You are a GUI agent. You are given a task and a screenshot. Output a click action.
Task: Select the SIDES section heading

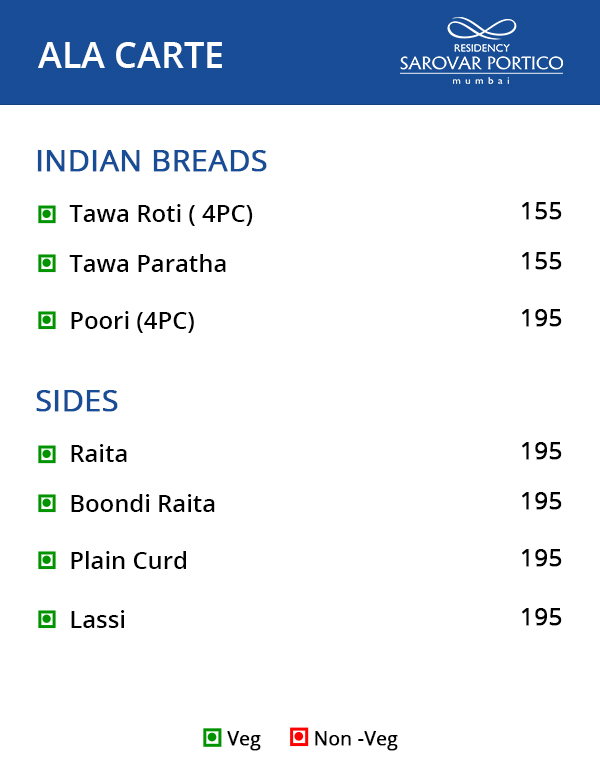[x=77, y=401]
